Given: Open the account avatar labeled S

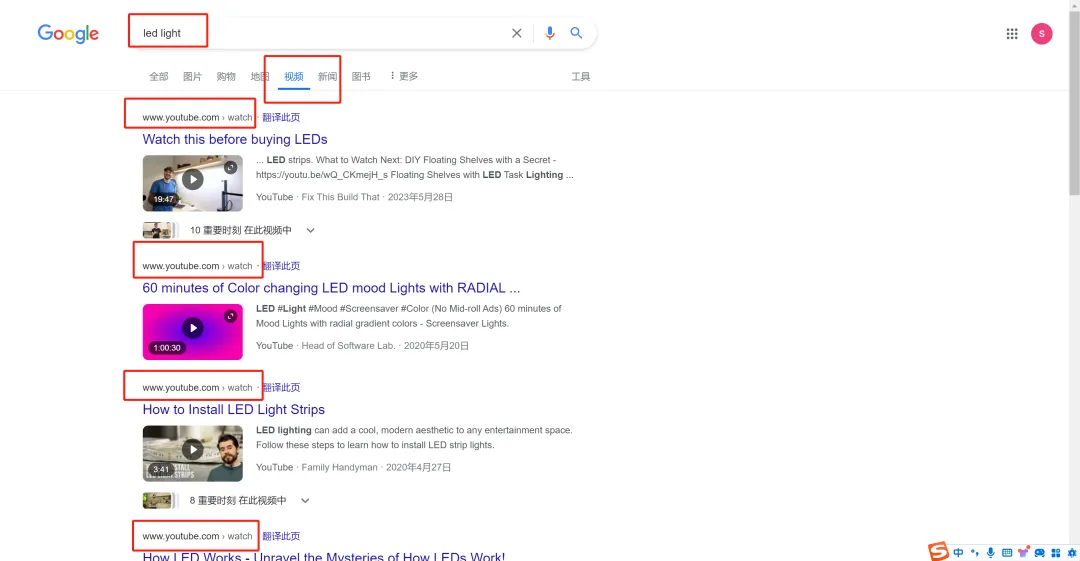Looking at the screenshot, I should tap(1041, 33).
